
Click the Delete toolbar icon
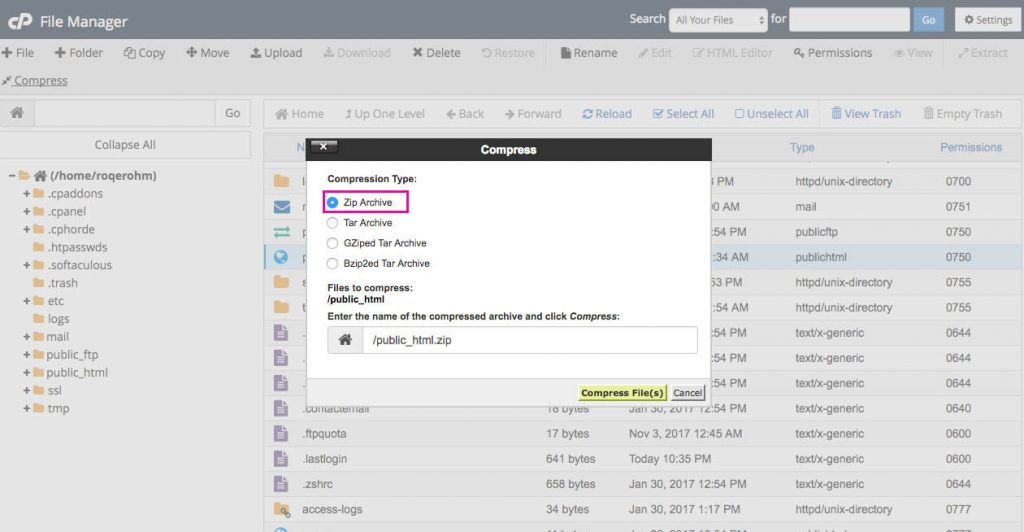coord(418,53)
